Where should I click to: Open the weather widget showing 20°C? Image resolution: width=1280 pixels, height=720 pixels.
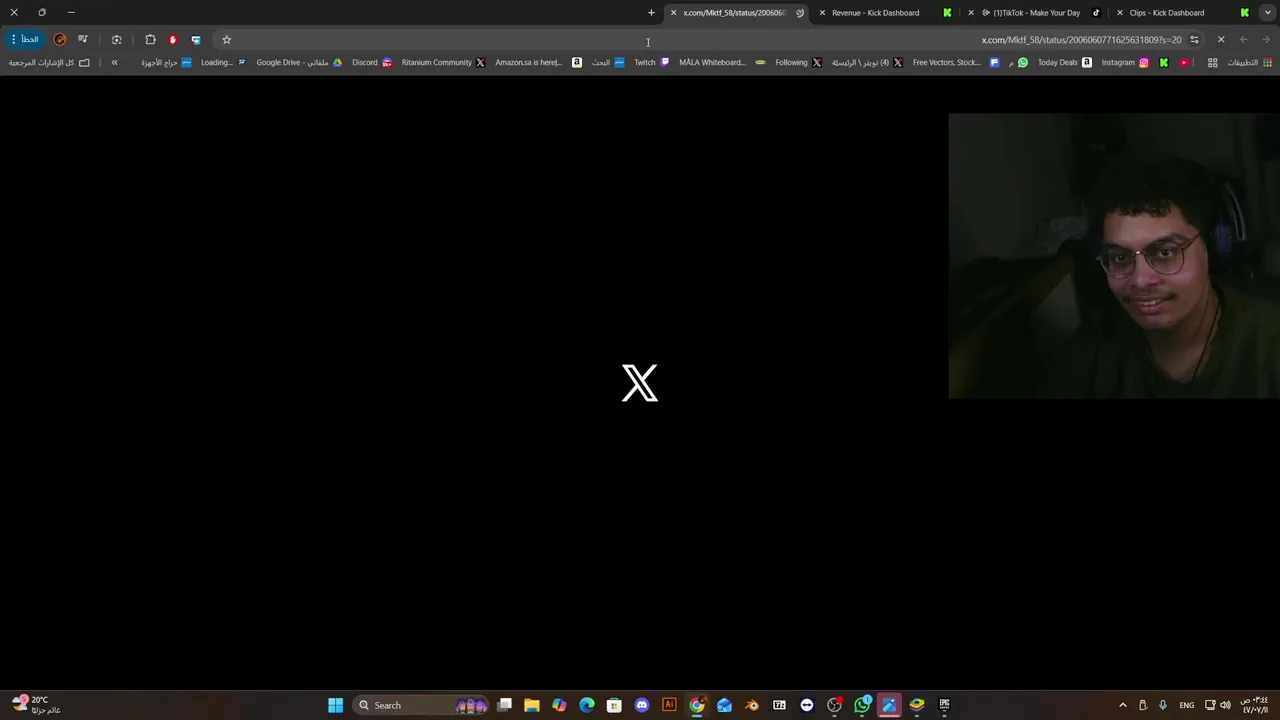coord(35,705)
